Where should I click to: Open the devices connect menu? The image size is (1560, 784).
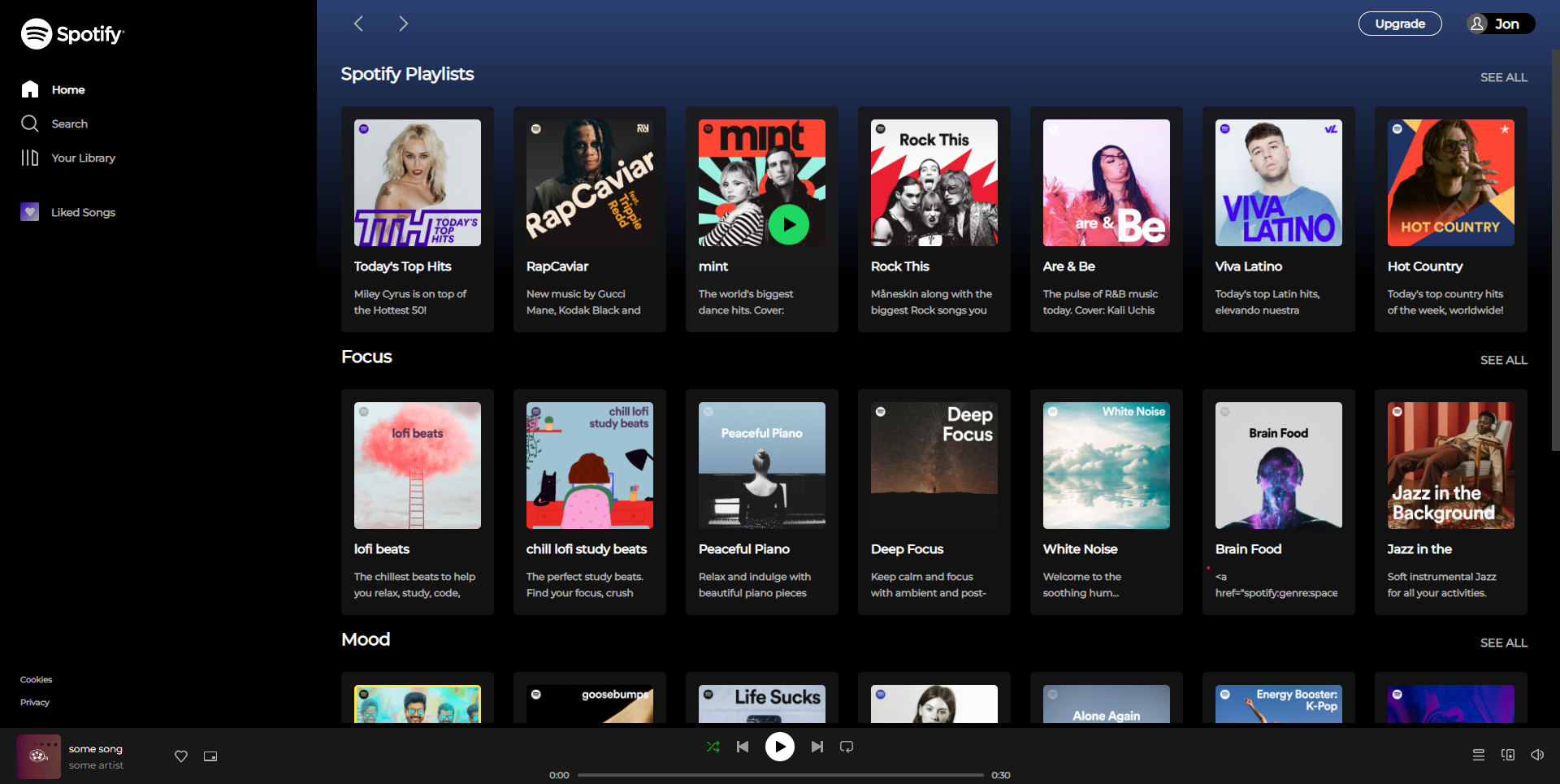tap(1510, 755)
